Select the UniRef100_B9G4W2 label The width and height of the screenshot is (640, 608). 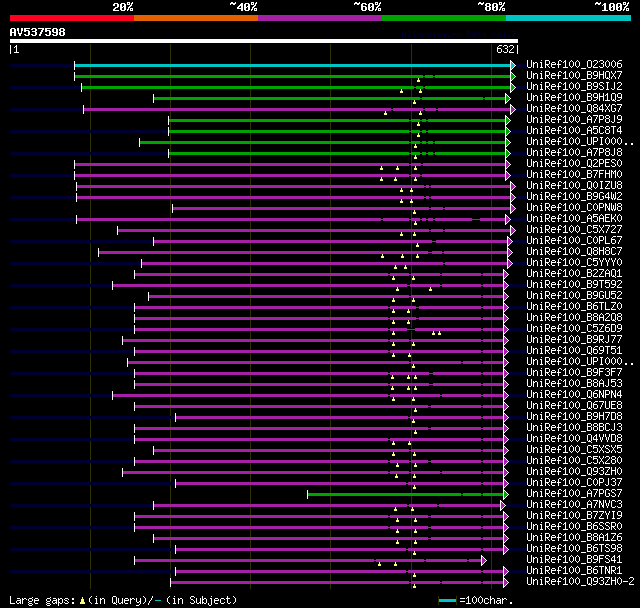click(574, 197)
